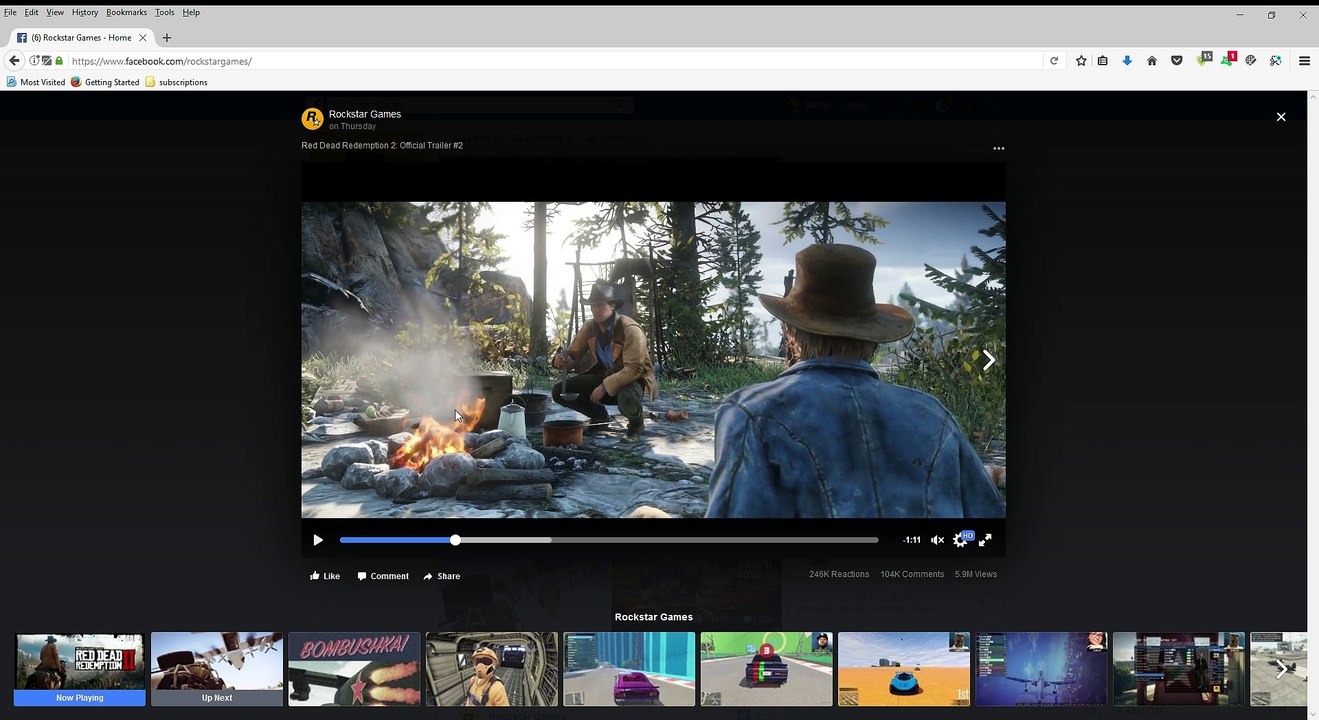Go to next video using arrow
The width and height of the screenshot is (1319, 720).
pos(988,360)
